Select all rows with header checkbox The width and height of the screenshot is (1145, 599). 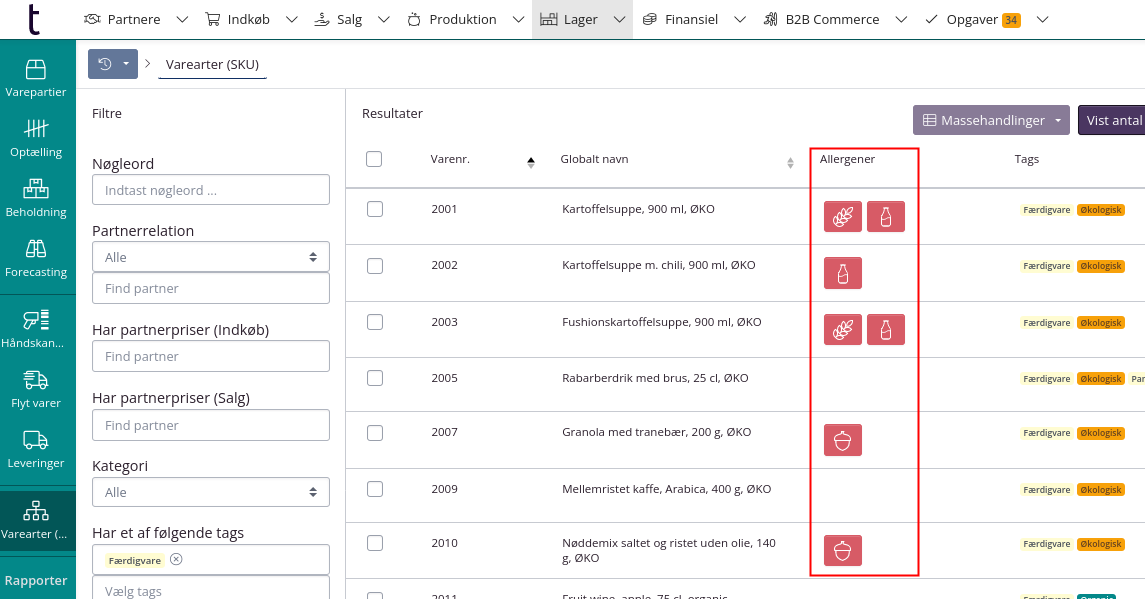(374, 159)
